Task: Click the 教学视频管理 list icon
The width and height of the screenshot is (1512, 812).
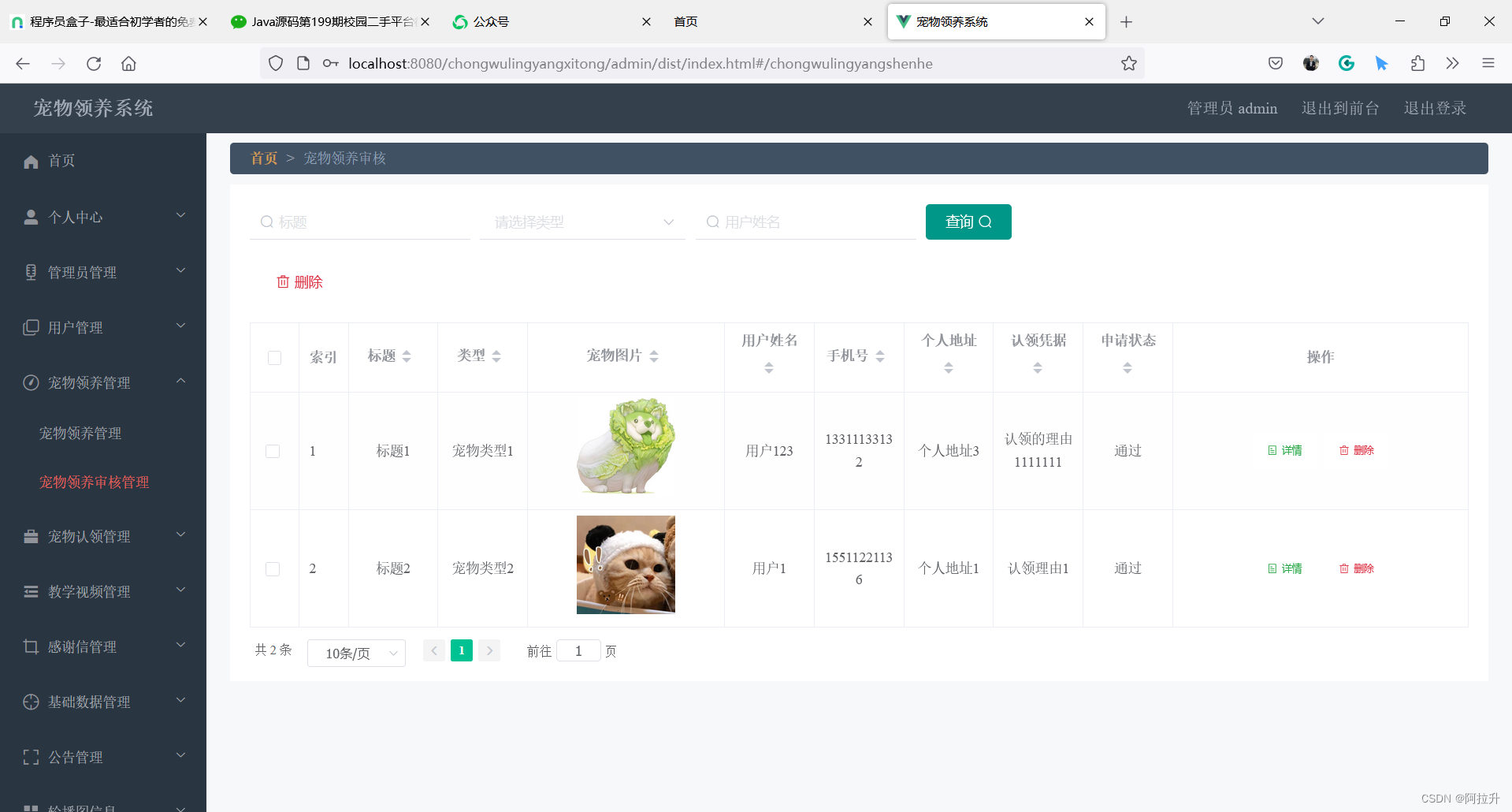Action: click(31, 591)
